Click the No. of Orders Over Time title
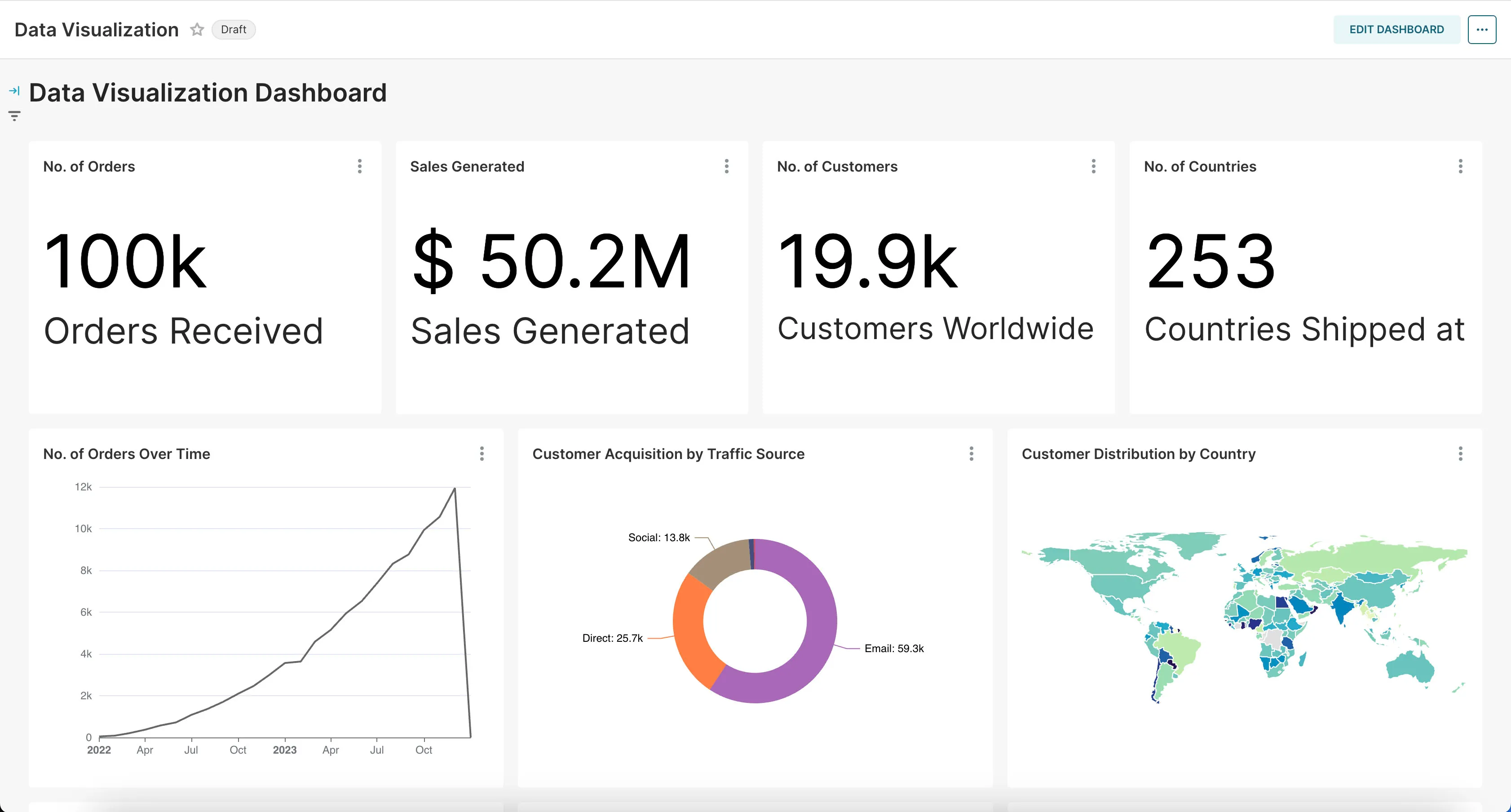The image size is (1511, 812). coord(127,454)
